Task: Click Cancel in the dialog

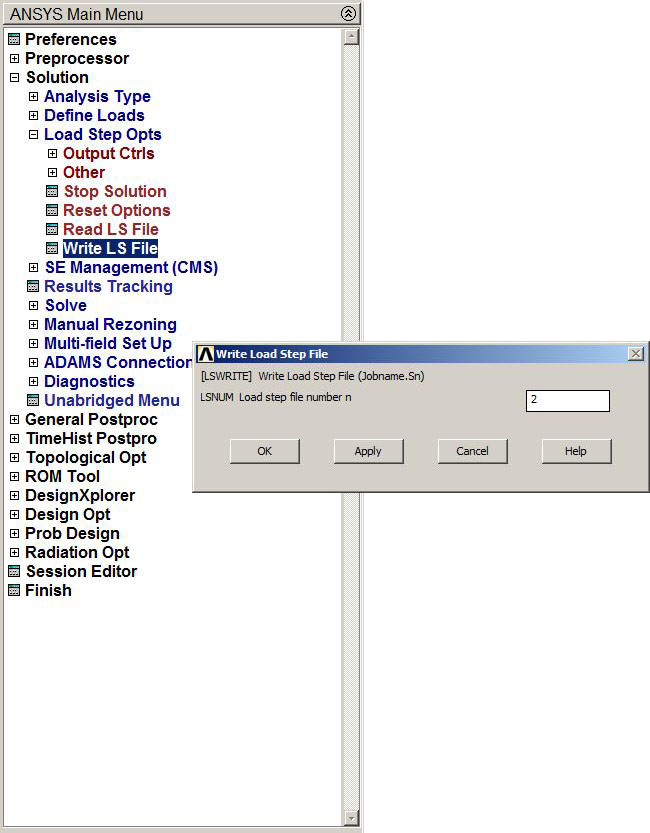Action: tap(472, 451)
